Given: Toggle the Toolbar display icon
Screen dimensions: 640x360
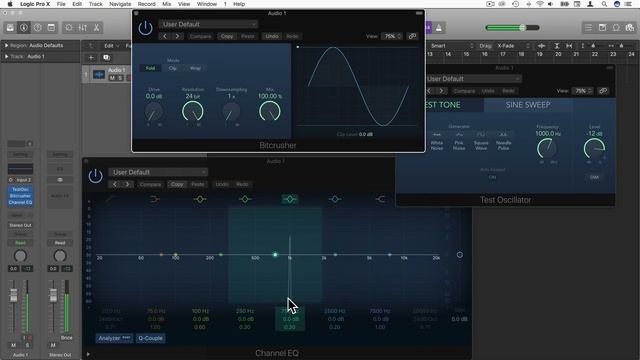Looking at the screenshot, I should [x=51, y=28].
